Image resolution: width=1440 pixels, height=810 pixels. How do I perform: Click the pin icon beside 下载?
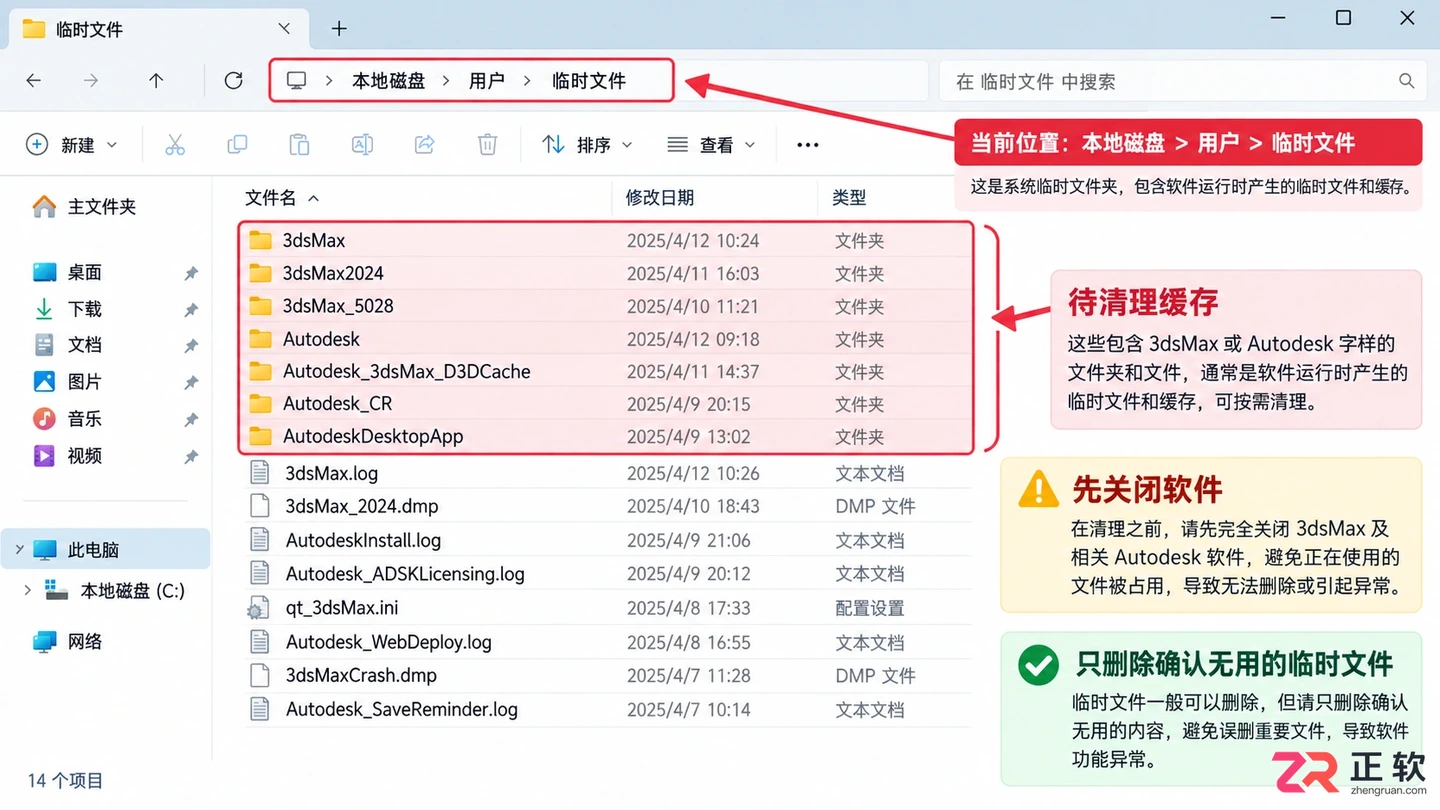(x=191, y=310)
